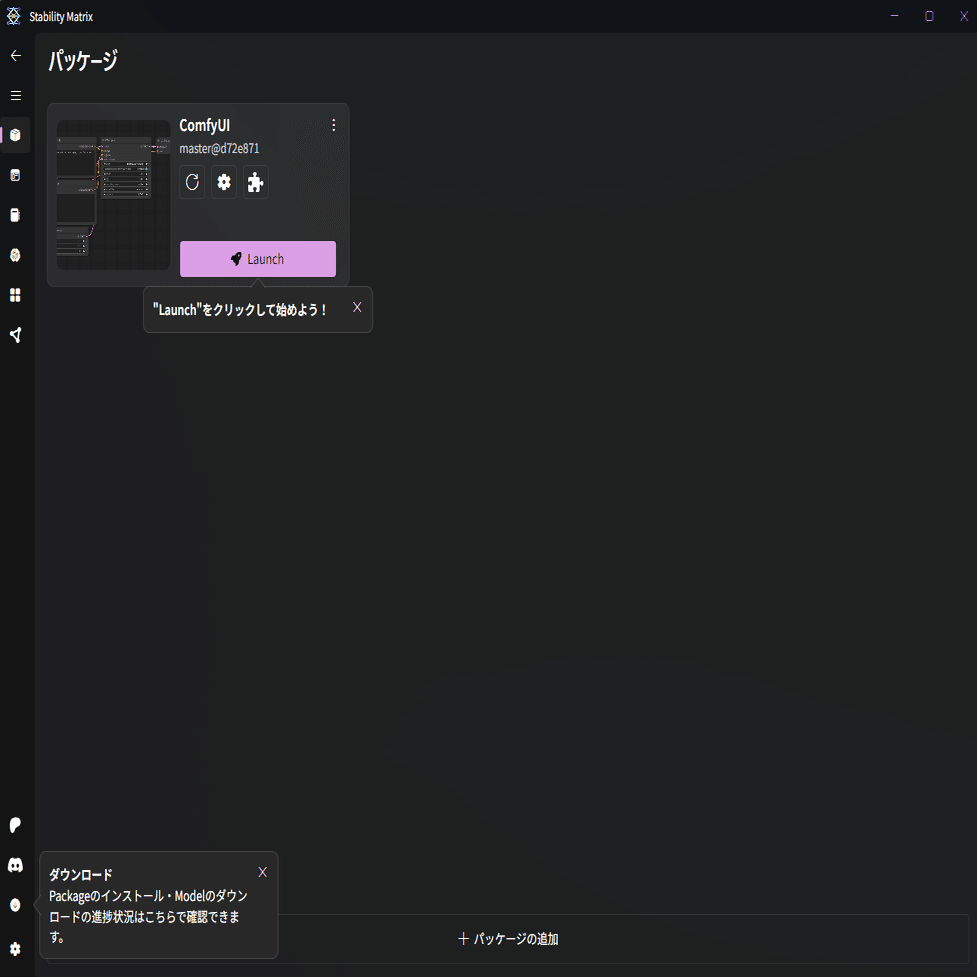Open the Model Browser sidebar icon
977x977 pixels.
click(16, 255)
